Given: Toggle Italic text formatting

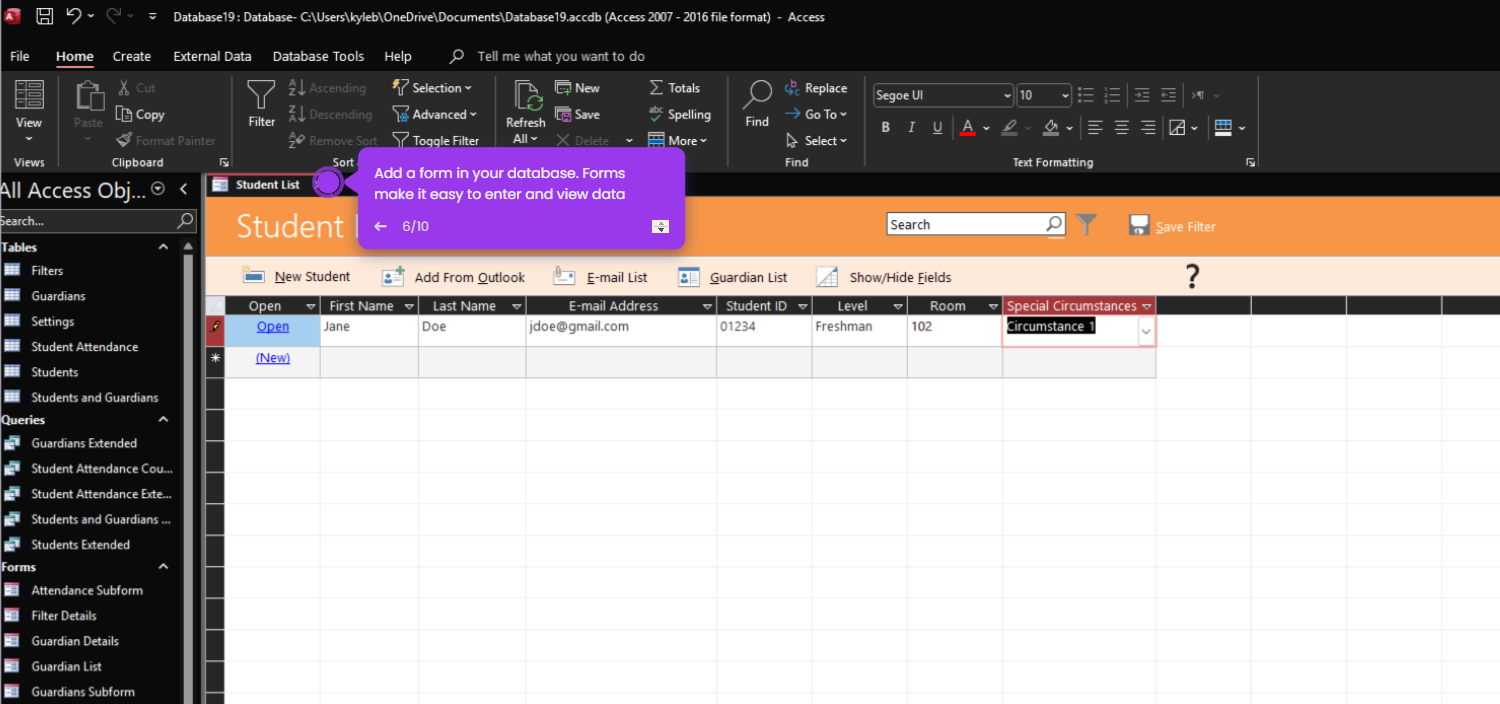Looking at the screenshot, I should click(x=911, y=127).
